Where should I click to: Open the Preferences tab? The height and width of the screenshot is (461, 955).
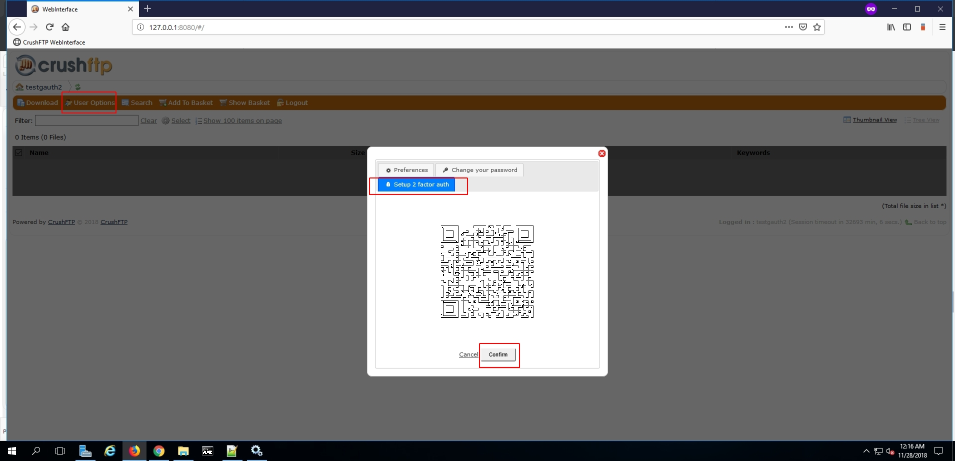pyautogui.click(x=406, y=170)
